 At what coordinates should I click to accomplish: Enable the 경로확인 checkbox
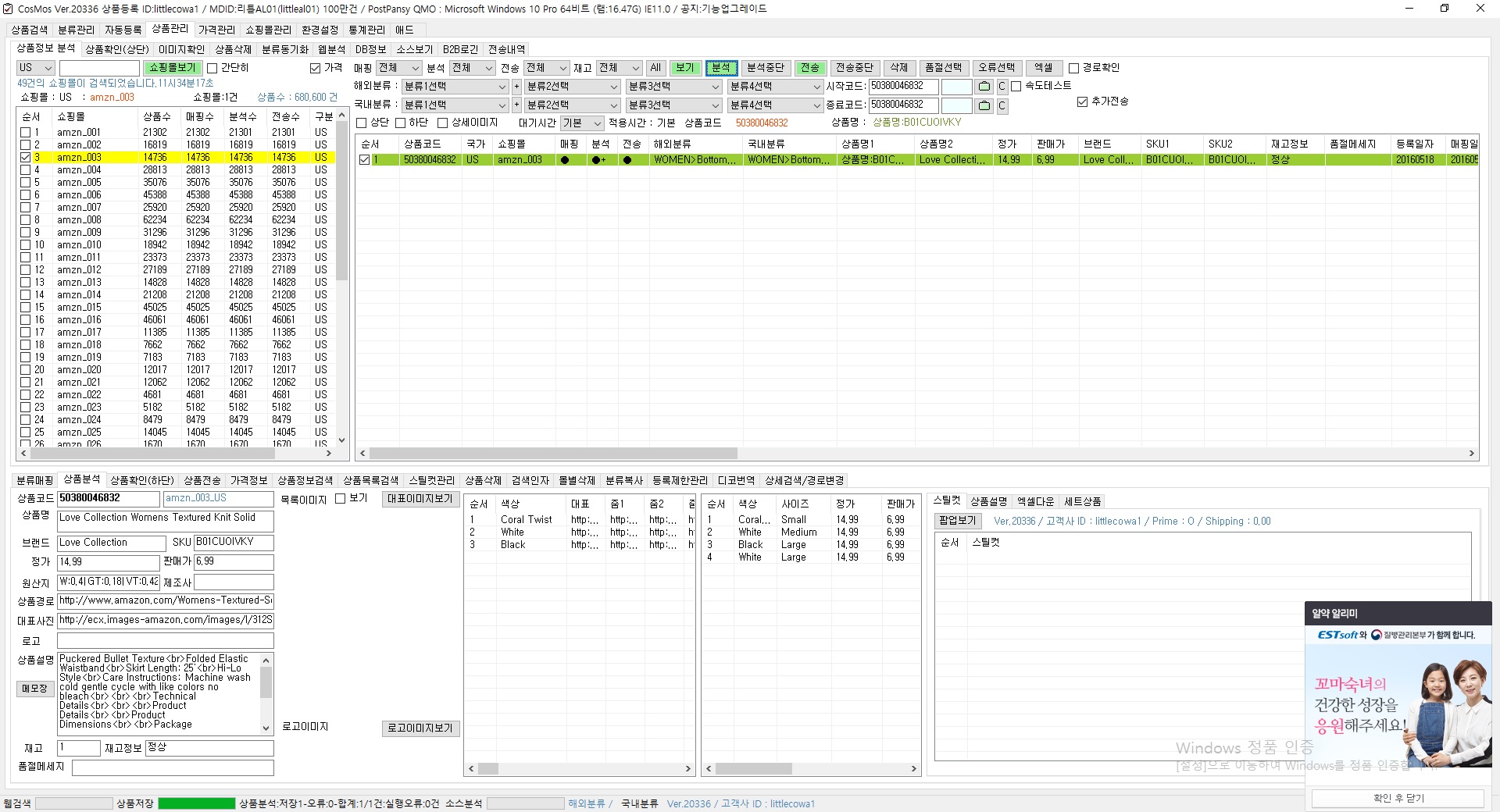1074,69
